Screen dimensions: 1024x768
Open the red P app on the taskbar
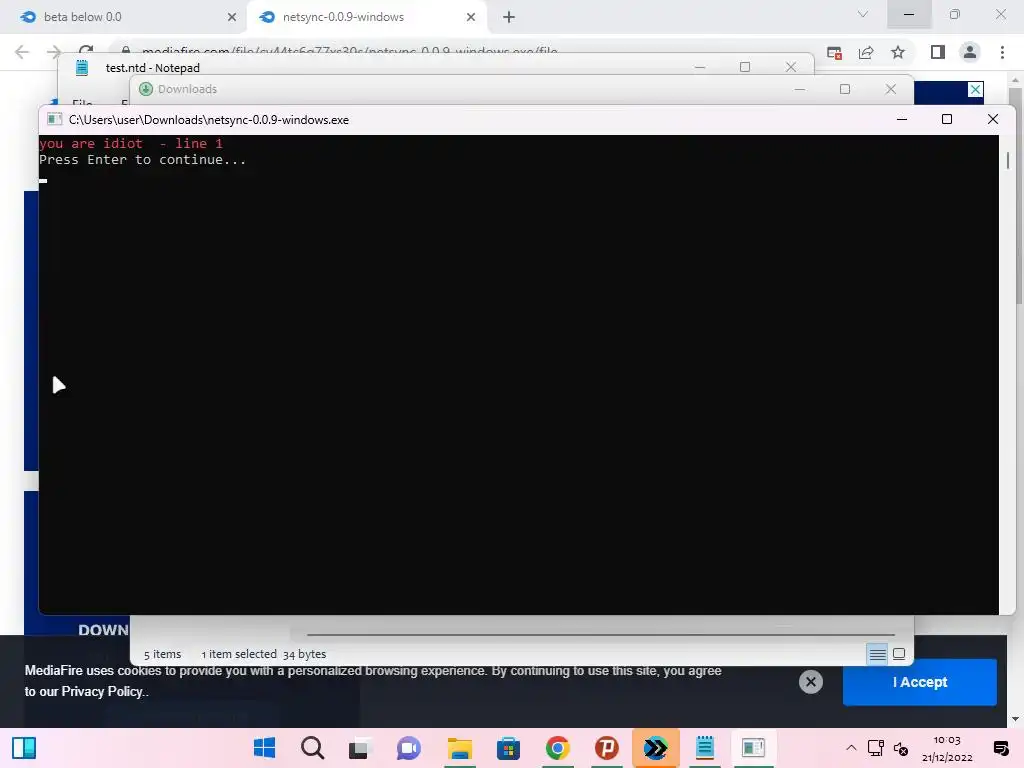607,748
